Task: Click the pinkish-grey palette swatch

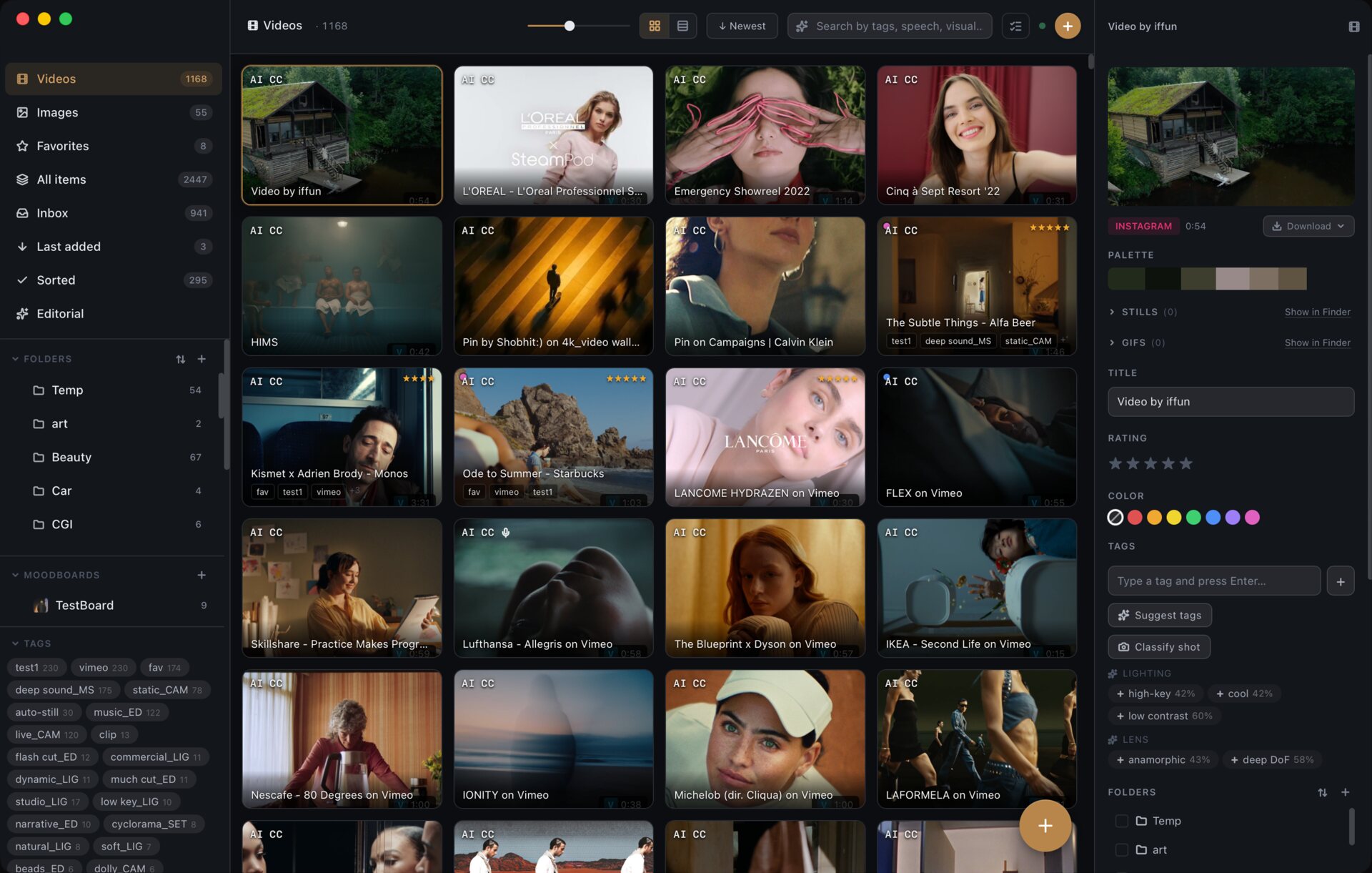Action: [1233, 279]
